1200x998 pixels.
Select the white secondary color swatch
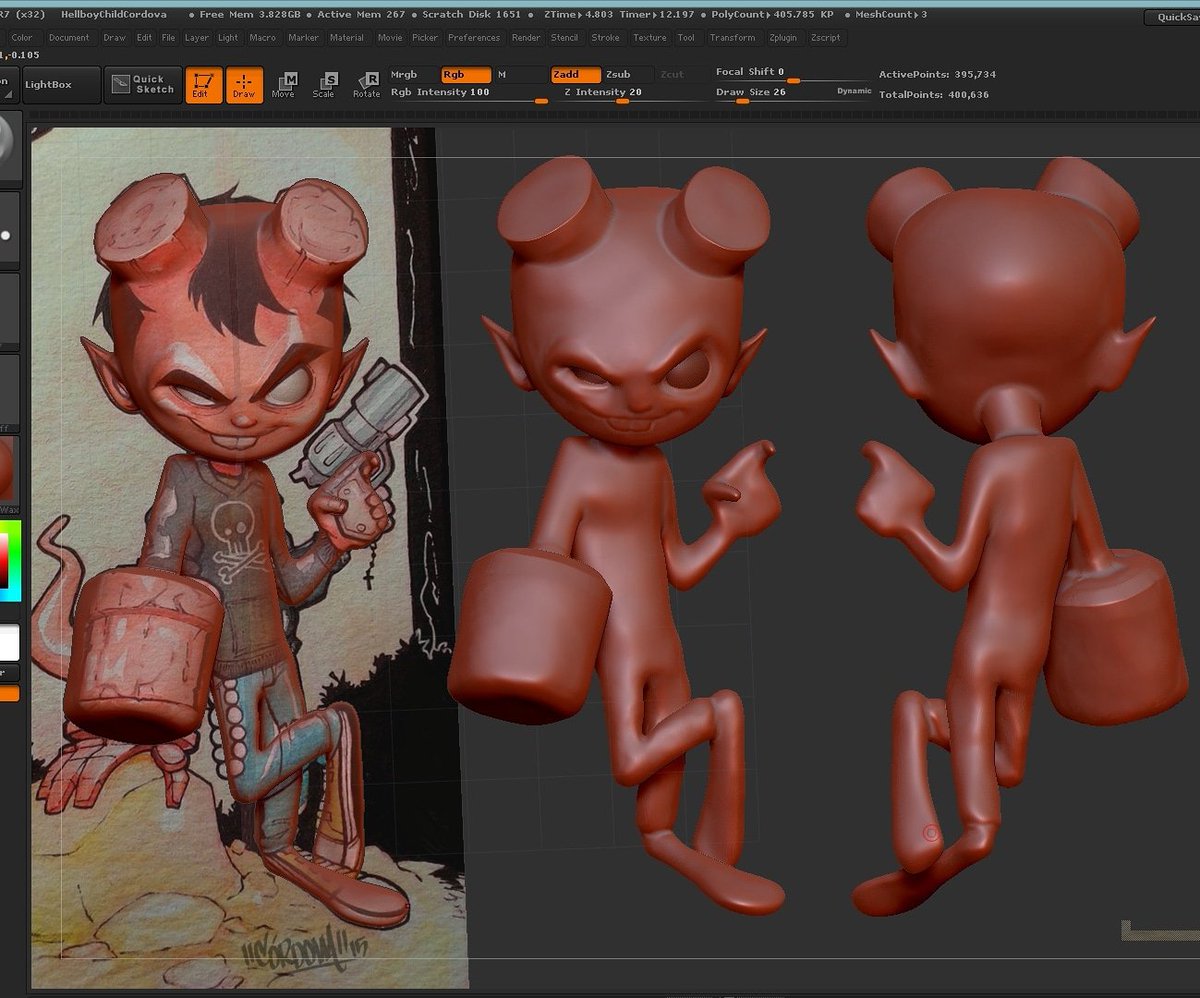[9, 642]
